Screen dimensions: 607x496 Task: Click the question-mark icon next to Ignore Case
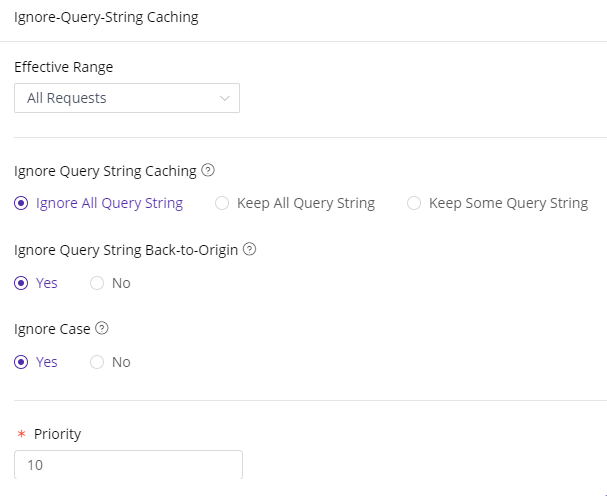(x=102, y=328)
